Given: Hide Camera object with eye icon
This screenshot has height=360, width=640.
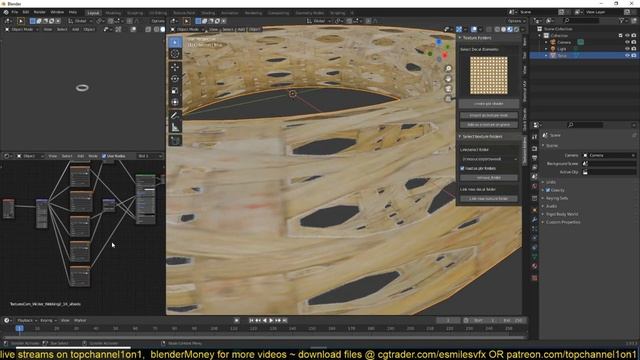Looking at the screenshot, I should pos(627,42).
